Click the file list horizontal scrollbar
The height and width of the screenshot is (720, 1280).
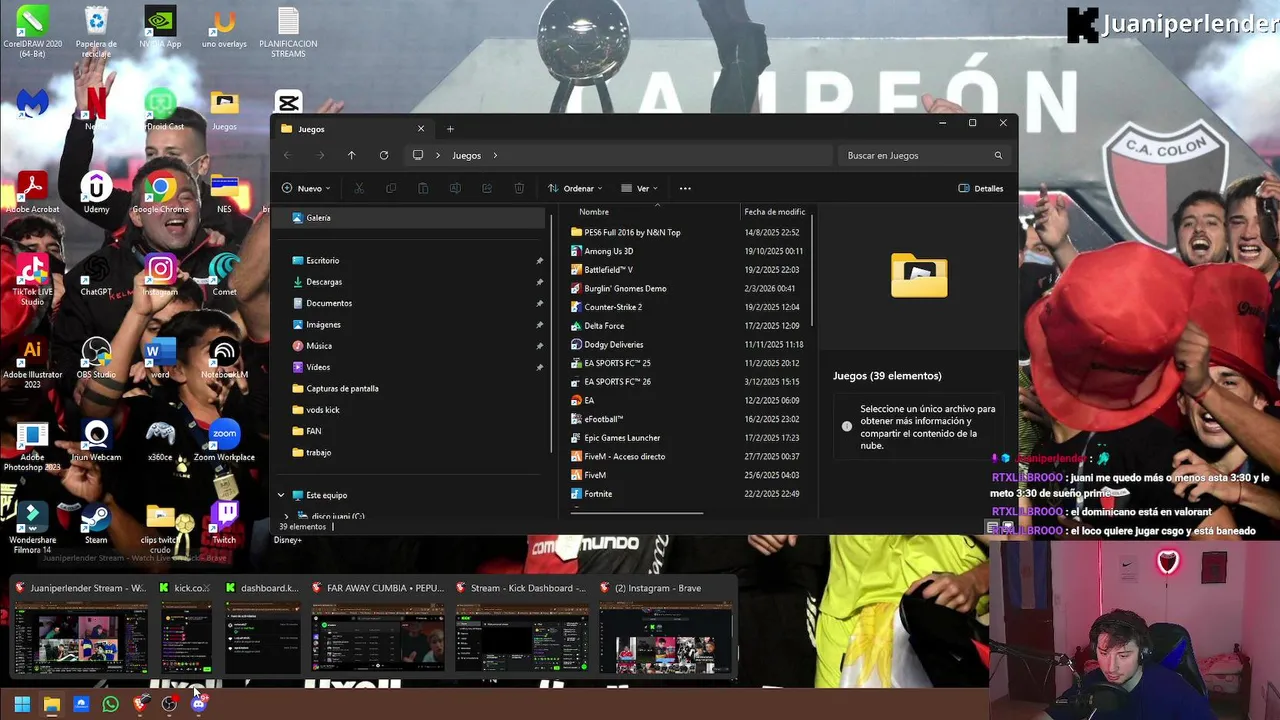click(637, 513)
